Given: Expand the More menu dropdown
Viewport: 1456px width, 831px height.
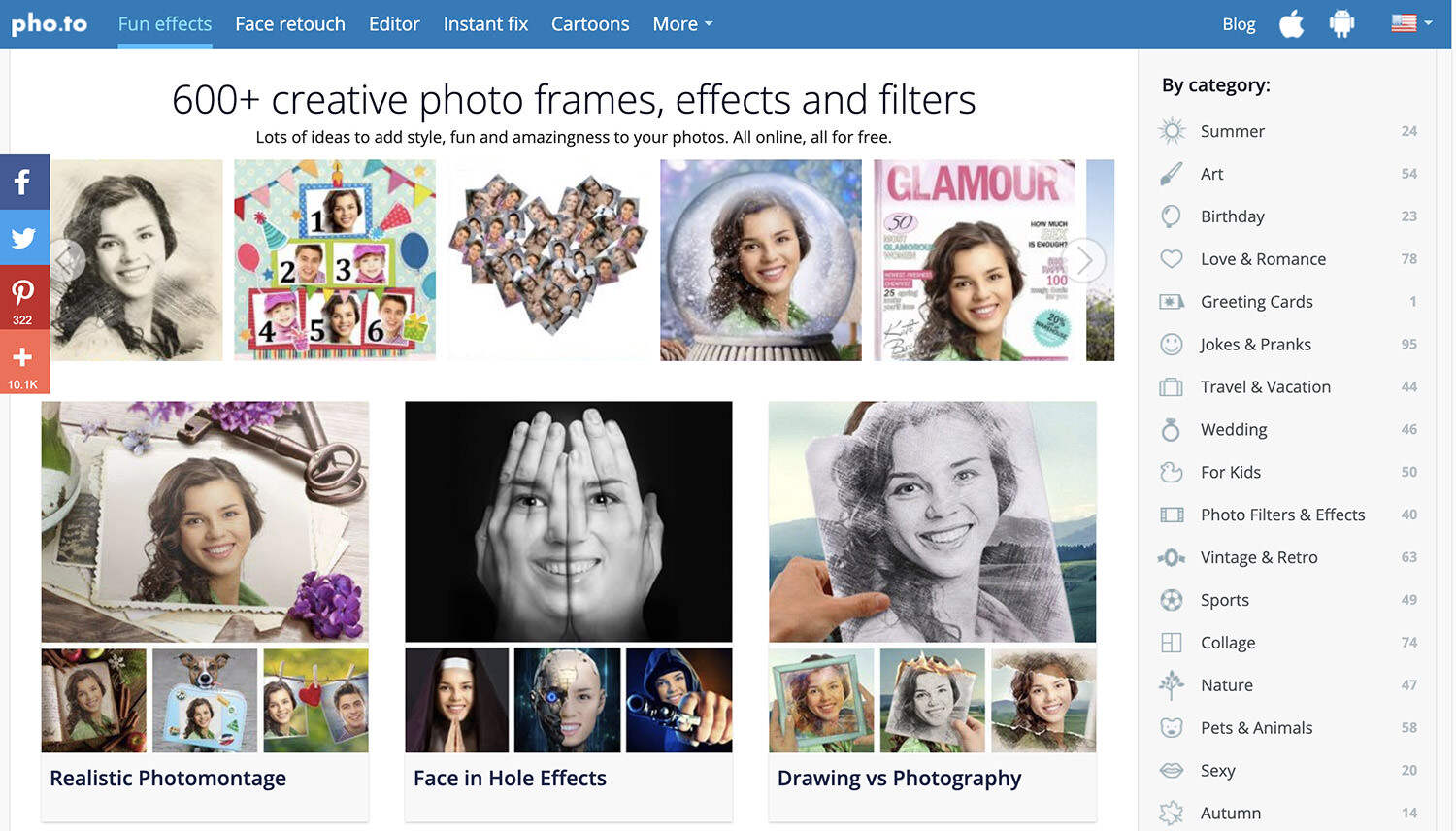Looking at the screenshot, I should (x=682, y=23).
